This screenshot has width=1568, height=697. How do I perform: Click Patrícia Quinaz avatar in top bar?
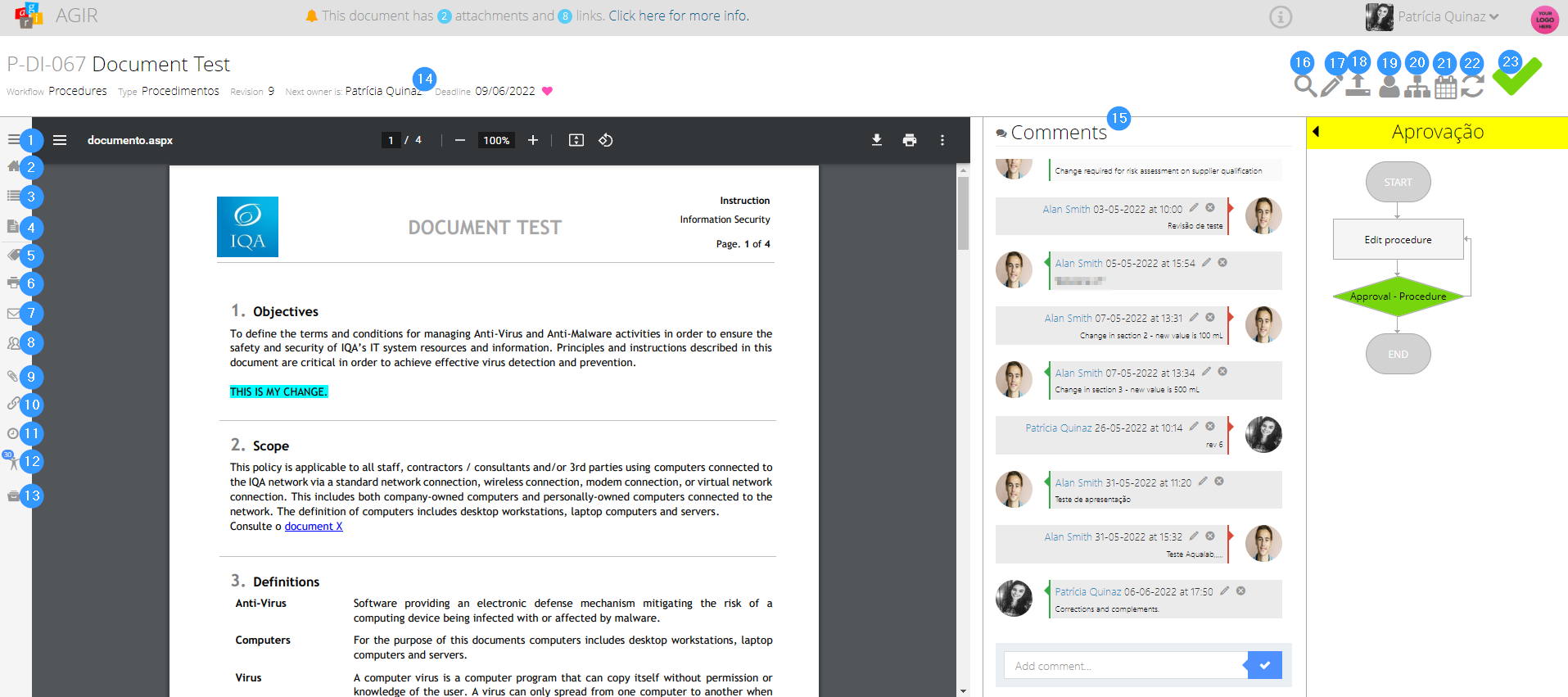coord(1380,17)
